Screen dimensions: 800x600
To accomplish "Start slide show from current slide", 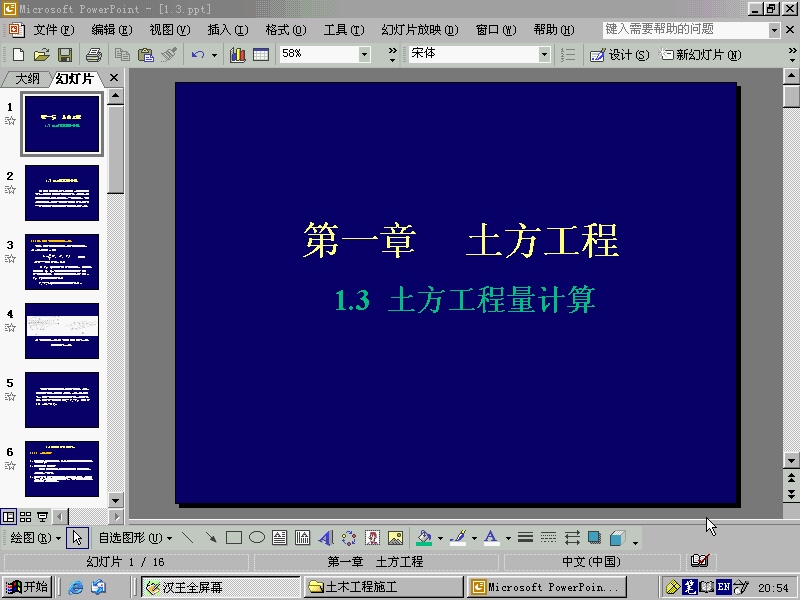I will [x=43, y=517].
